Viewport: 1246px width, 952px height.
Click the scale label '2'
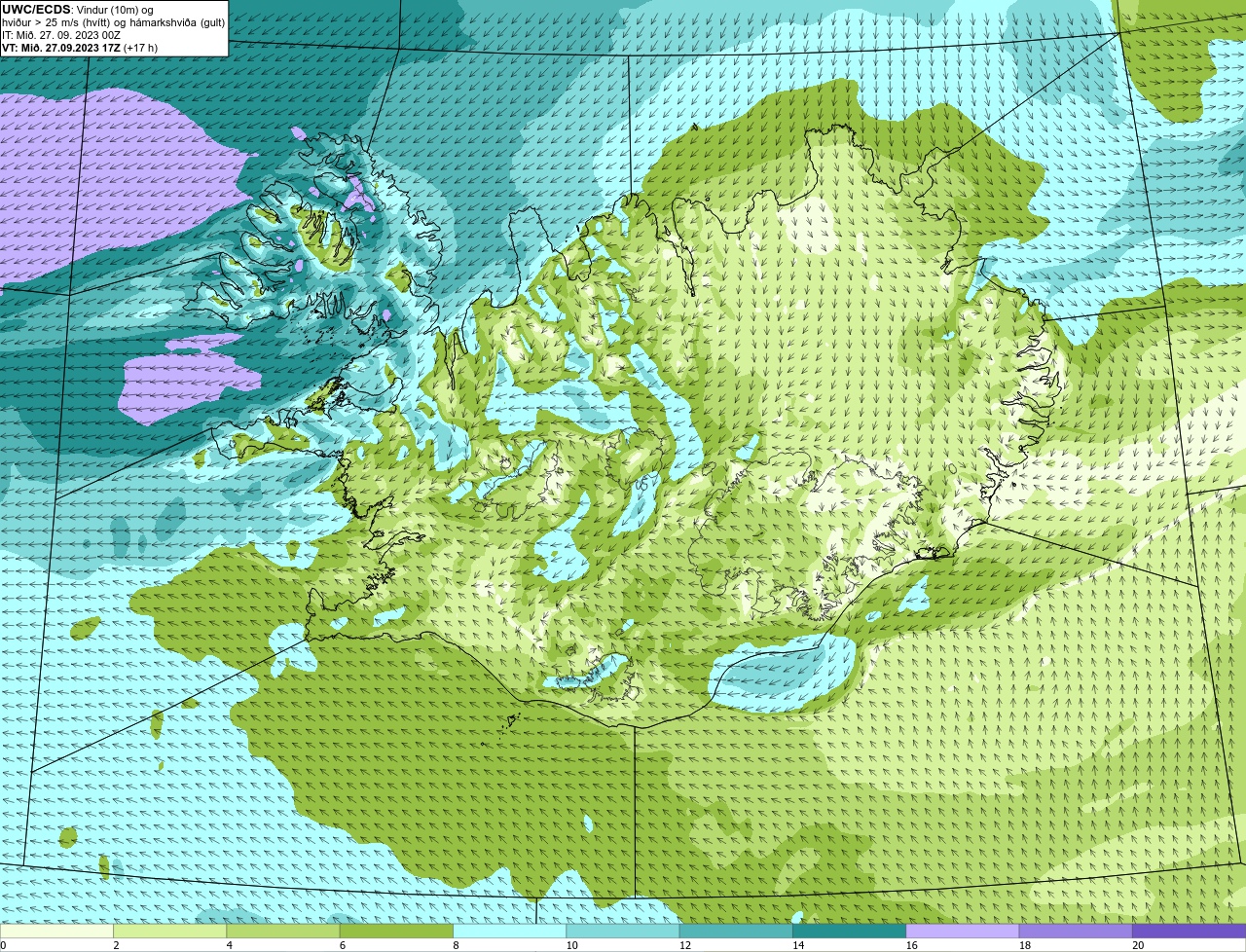coord(116,945)
